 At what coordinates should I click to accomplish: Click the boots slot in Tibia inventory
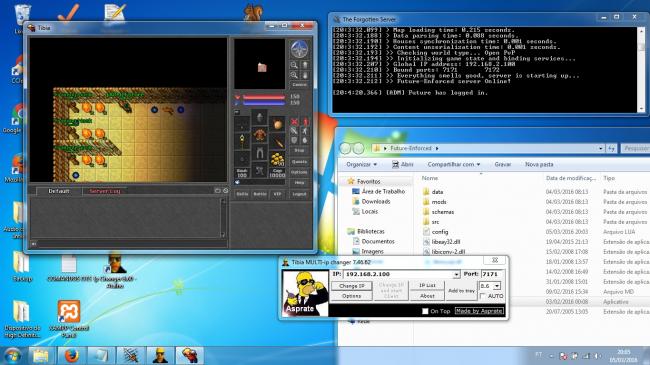pyautogui.click(x=260, y=170)
